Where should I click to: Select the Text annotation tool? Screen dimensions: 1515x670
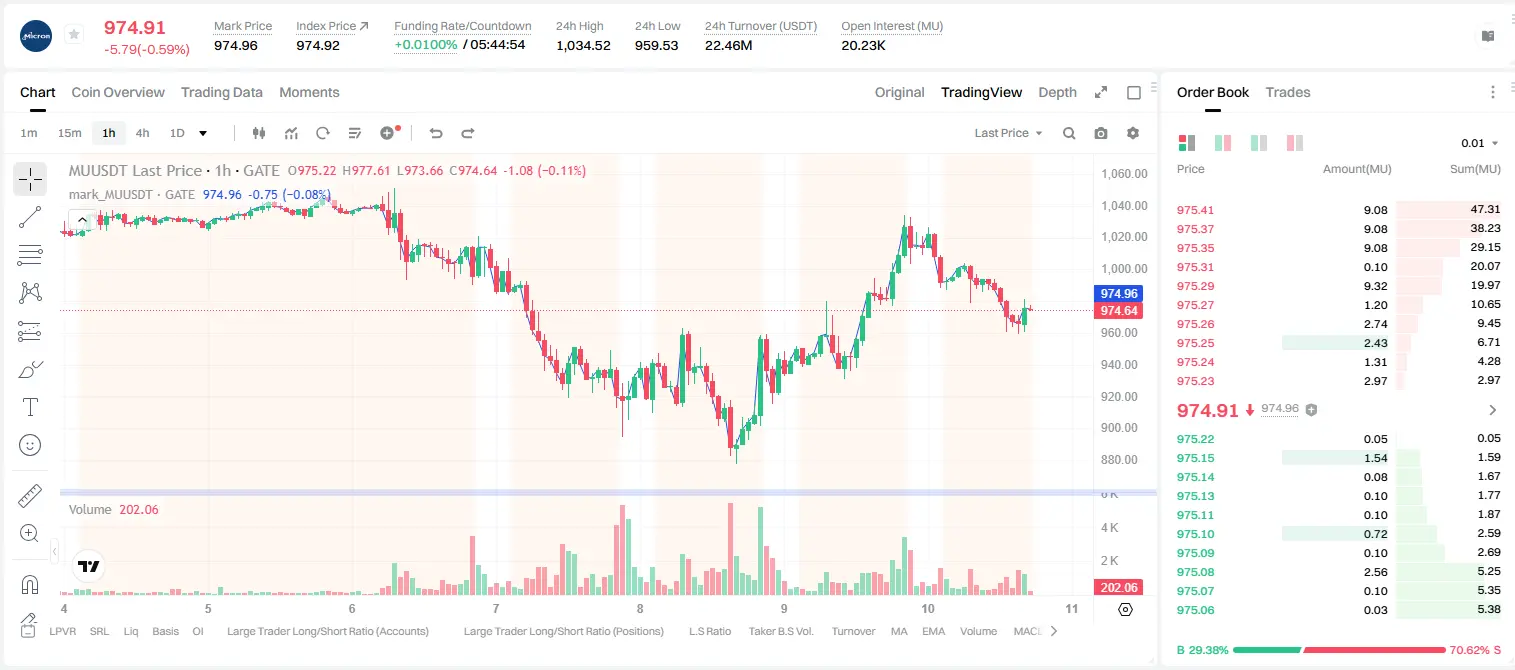click(30, 407)
